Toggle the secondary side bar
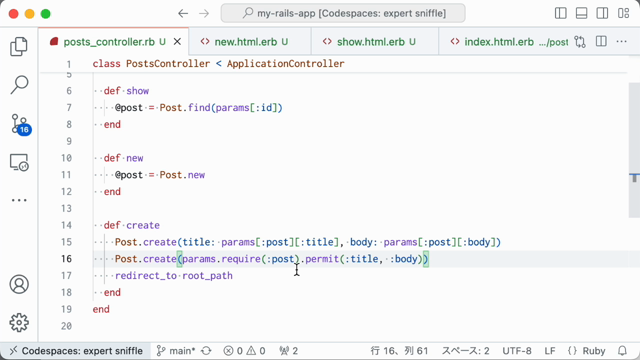 tap(602, 13)
